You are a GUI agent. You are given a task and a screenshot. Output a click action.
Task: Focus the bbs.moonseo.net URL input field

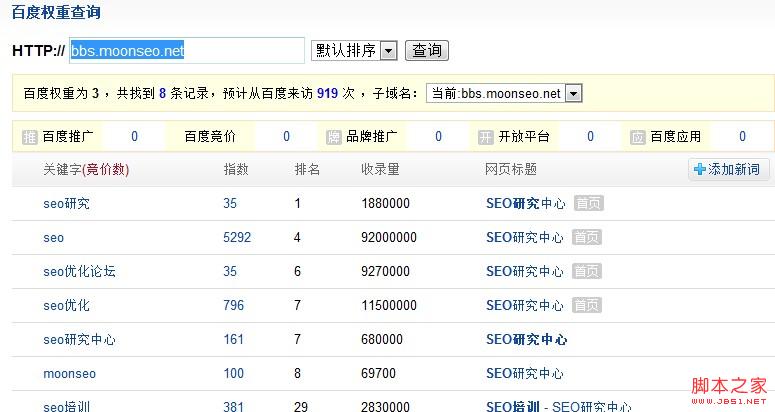click(x=187, y=50)
